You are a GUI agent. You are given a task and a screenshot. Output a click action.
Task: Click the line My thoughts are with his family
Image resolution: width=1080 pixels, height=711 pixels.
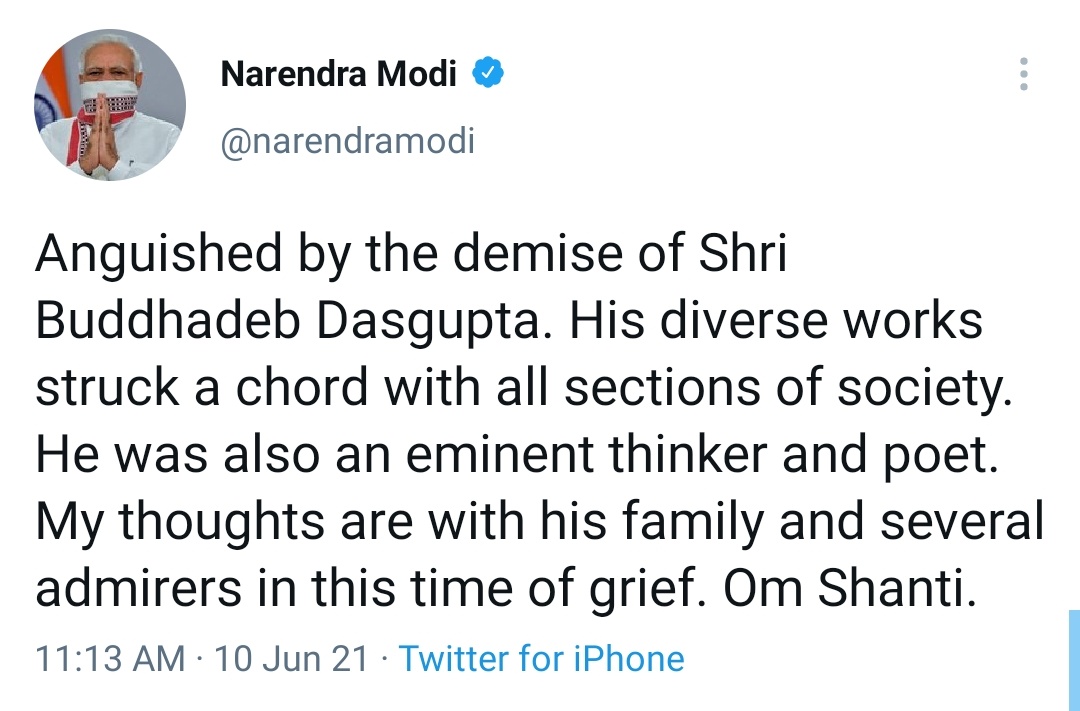point(399,522)
